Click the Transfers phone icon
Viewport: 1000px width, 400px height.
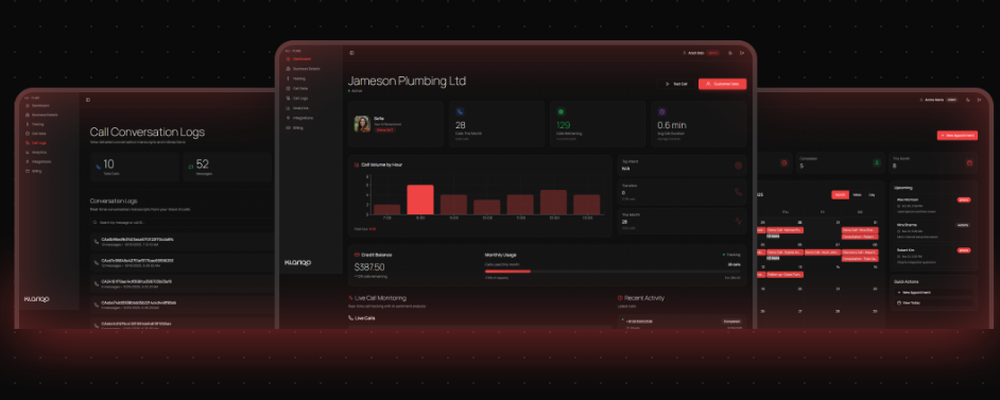click(738, 191)
